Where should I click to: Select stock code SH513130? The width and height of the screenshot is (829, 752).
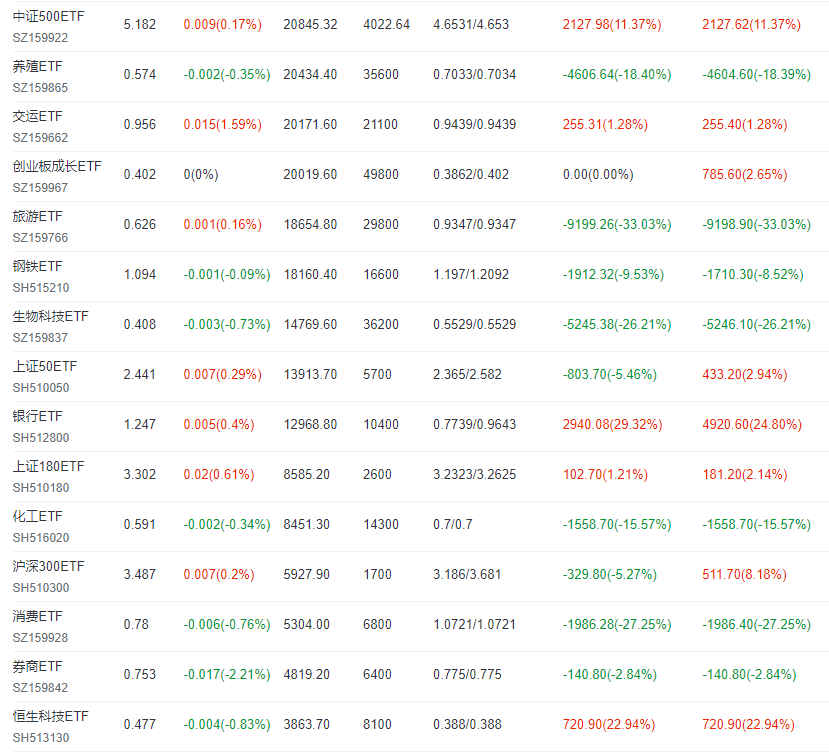coord(41,738)
